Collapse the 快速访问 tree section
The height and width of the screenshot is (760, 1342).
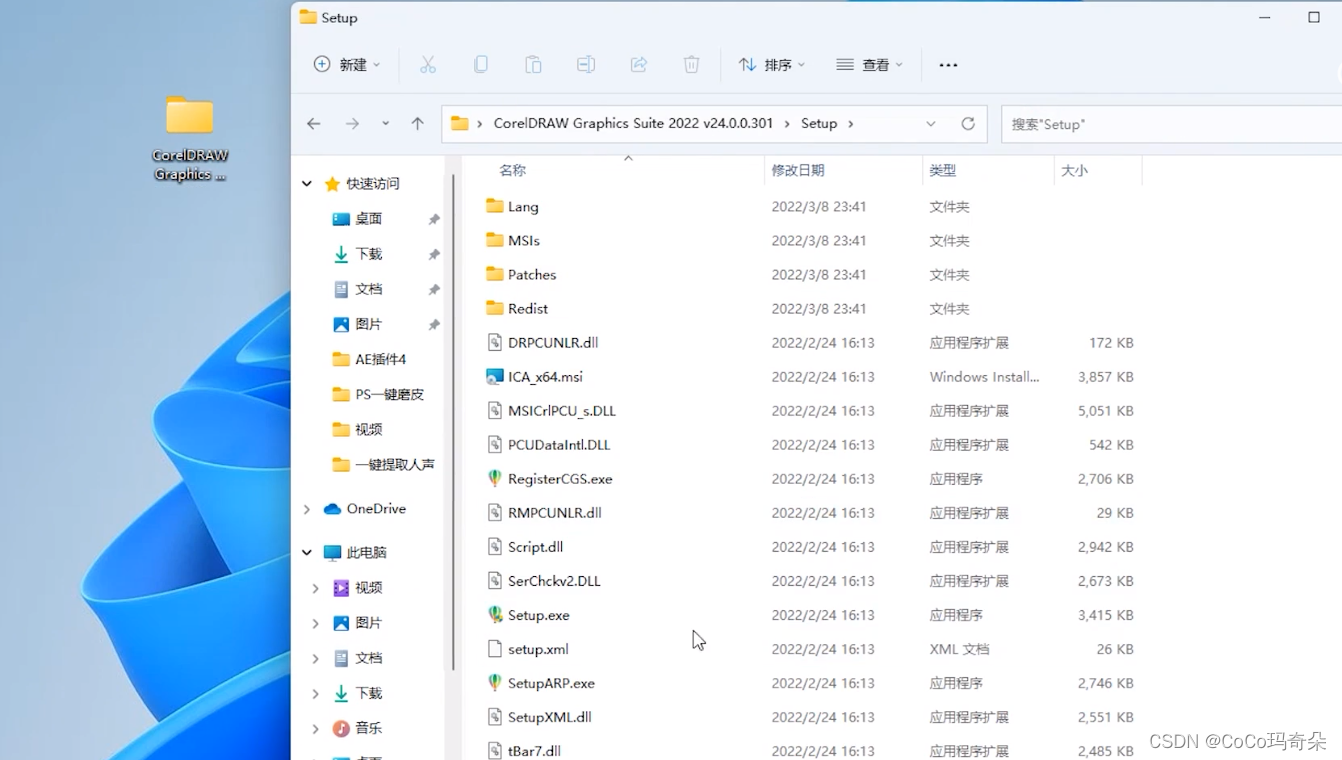[x=307, y=184]
